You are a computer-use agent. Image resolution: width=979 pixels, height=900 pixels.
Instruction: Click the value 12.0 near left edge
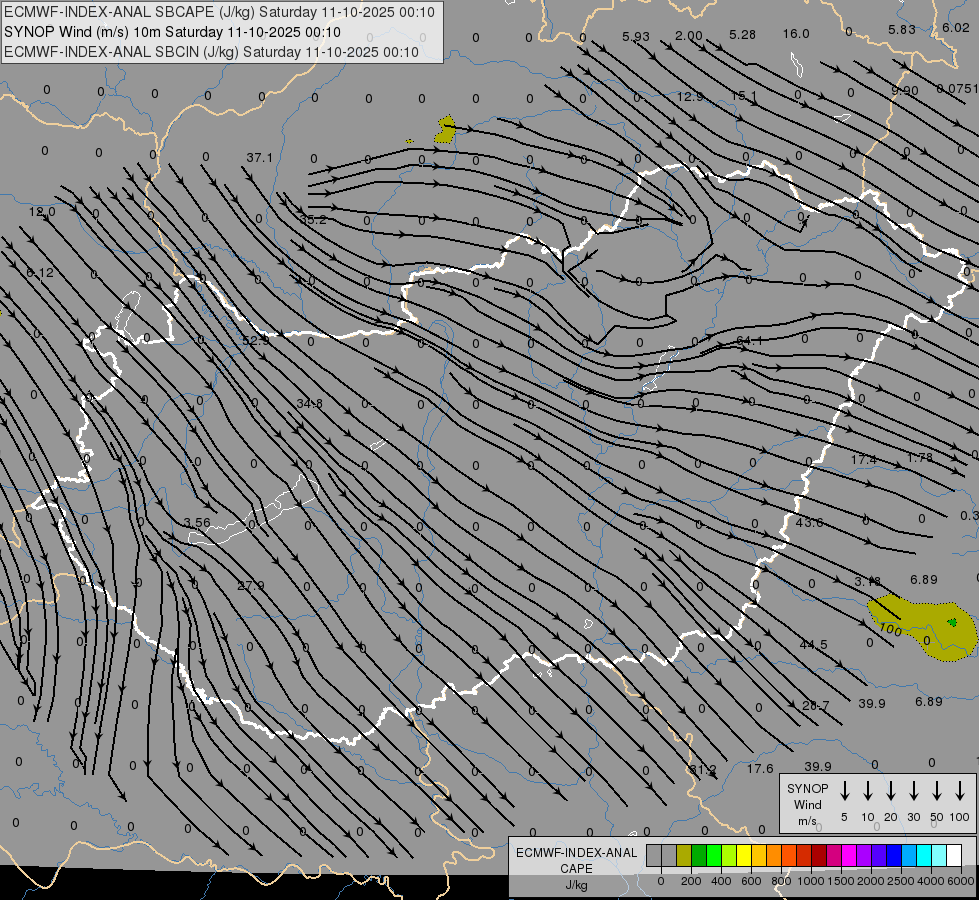[42, 212]
